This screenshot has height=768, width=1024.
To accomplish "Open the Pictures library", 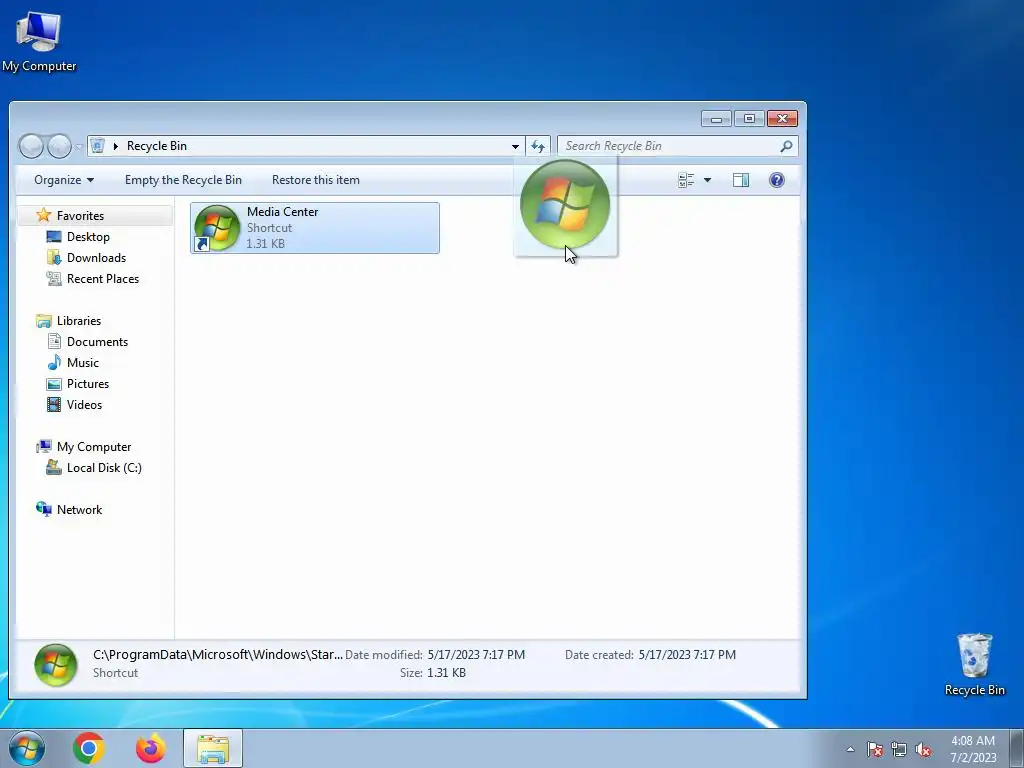I will point(88,384).
